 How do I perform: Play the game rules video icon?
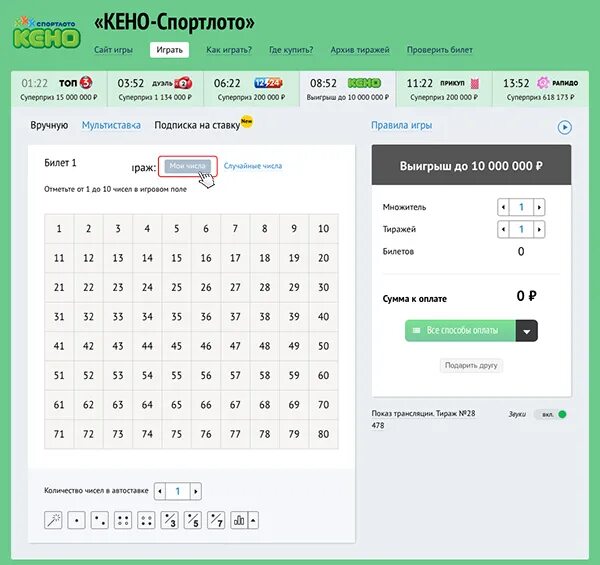click(564, 127)
